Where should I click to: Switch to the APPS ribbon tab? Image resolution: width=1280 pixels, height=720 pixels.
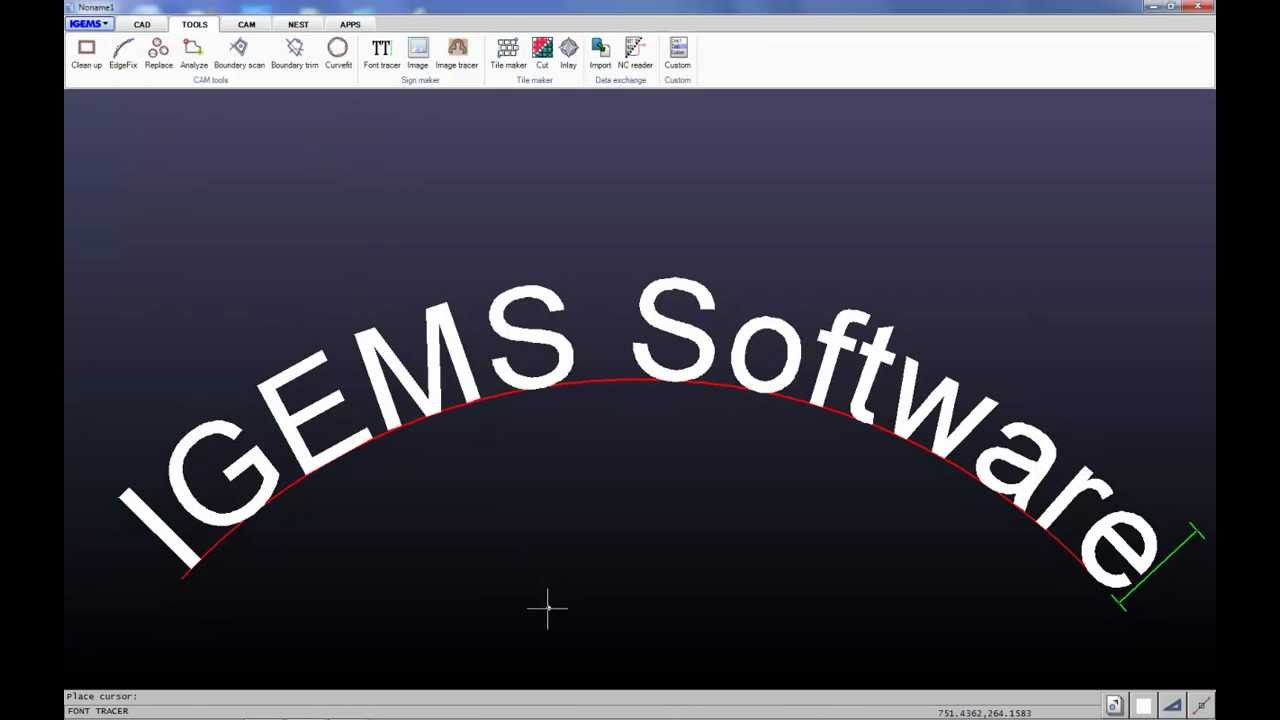click(x=350, y=24)
